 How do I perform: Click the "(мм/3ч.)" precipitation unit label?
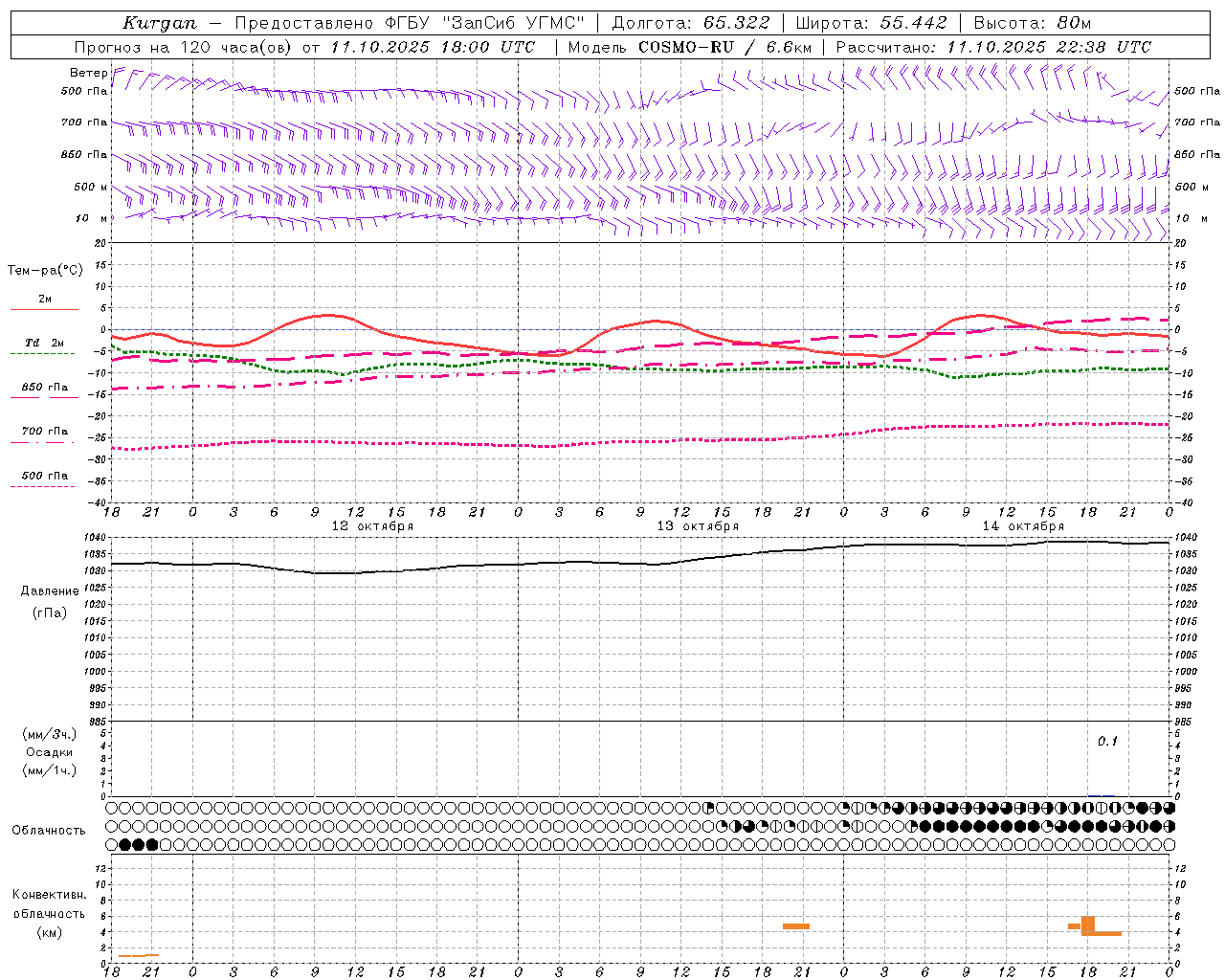pyautogui.click(x=50, y=734)
